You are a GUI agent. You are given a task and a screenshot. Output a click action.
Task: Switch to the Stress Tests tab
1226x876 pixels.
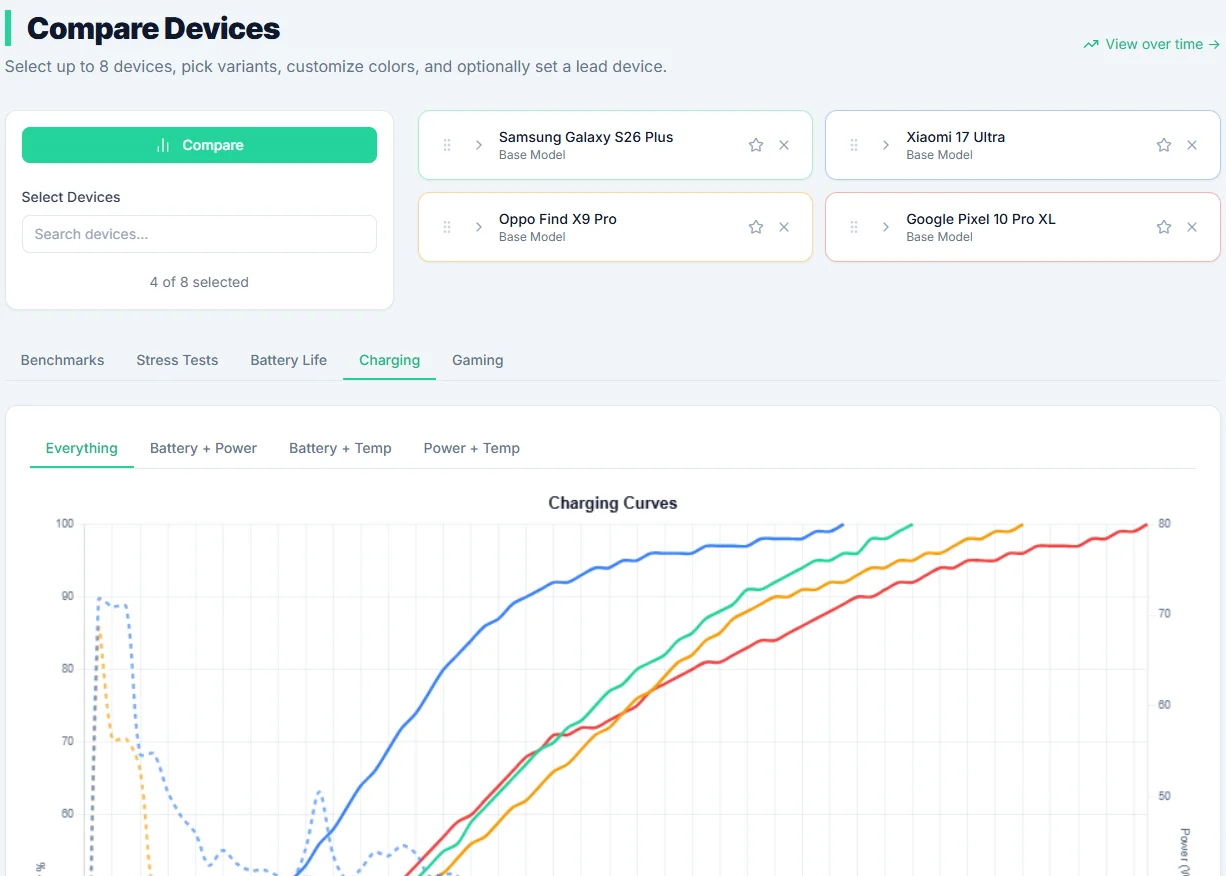tap(177, 360)
